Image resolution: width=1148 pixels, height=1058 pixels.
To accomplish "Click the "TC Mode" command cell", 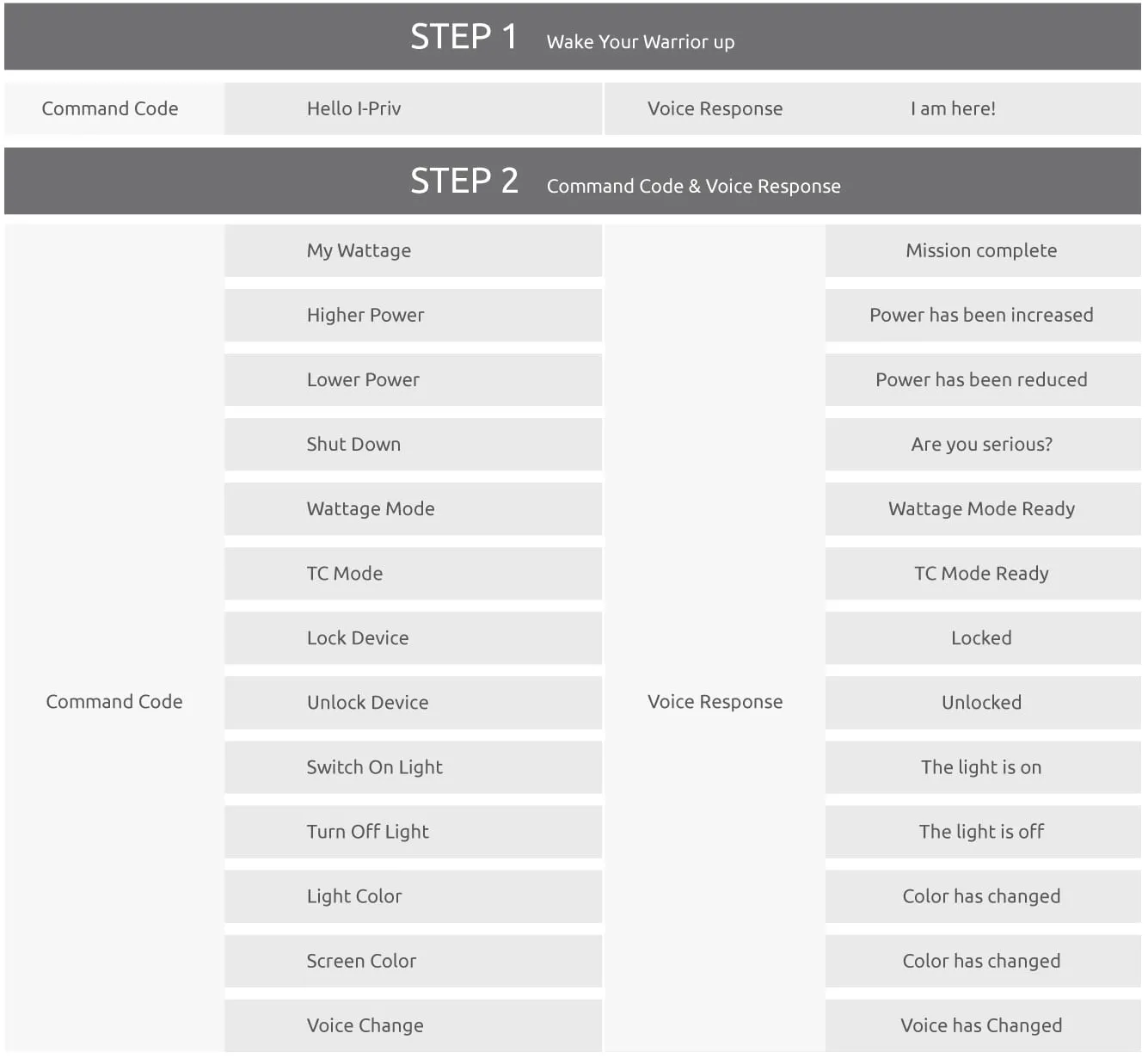I will (413, 574).
